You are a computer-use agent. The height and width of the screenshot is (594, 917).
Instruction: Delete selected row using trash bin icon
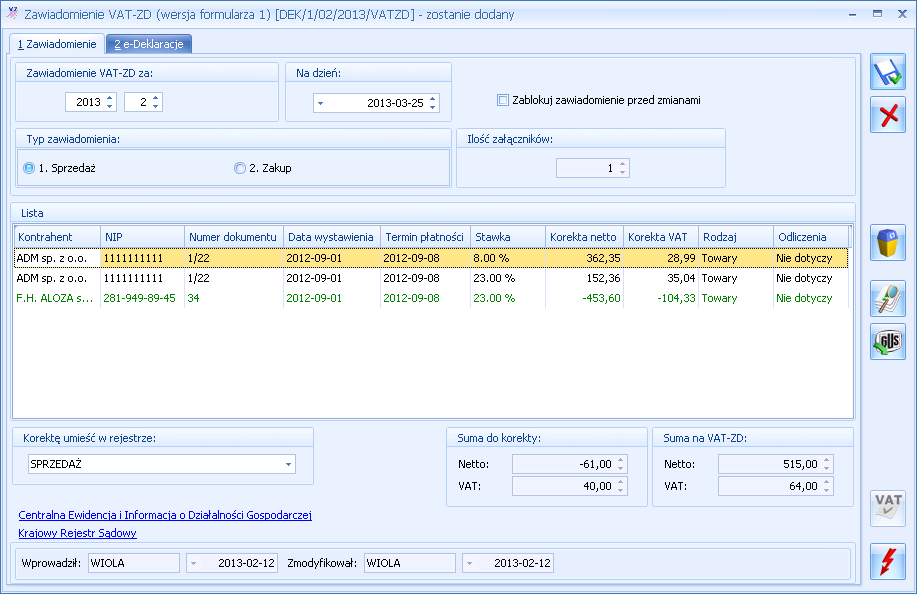click(x=888, y=243)
